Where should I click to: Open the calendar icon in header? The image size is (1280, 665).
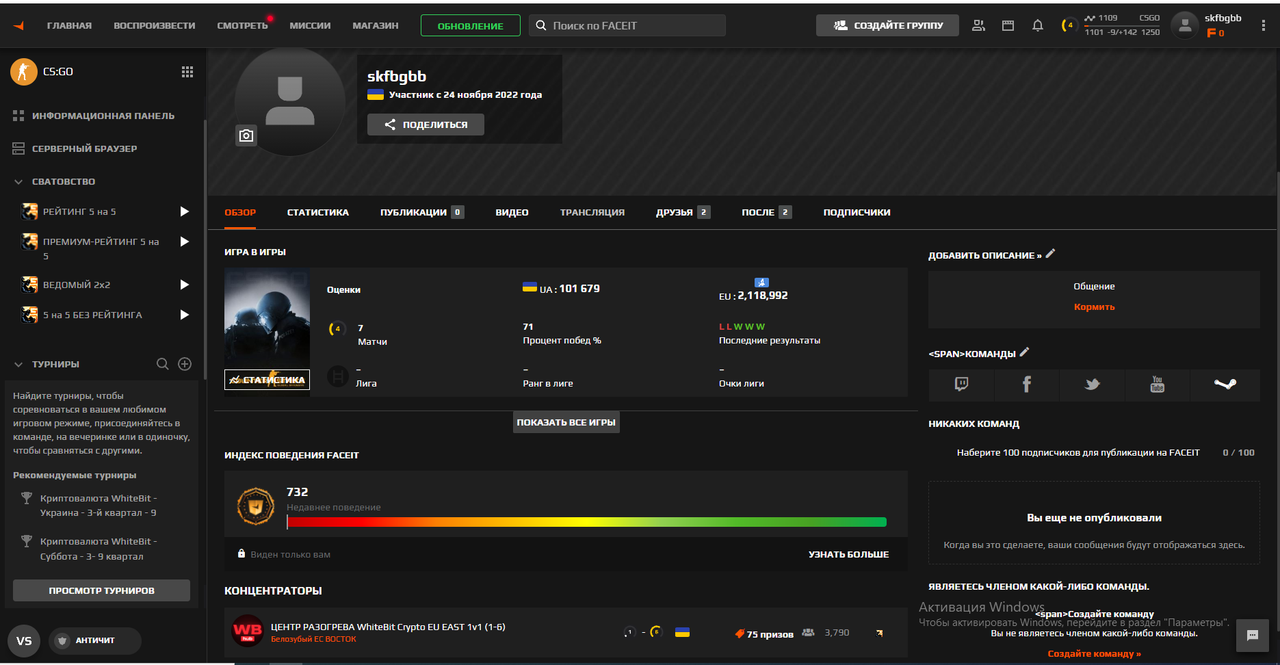(x=1008, y=25)
